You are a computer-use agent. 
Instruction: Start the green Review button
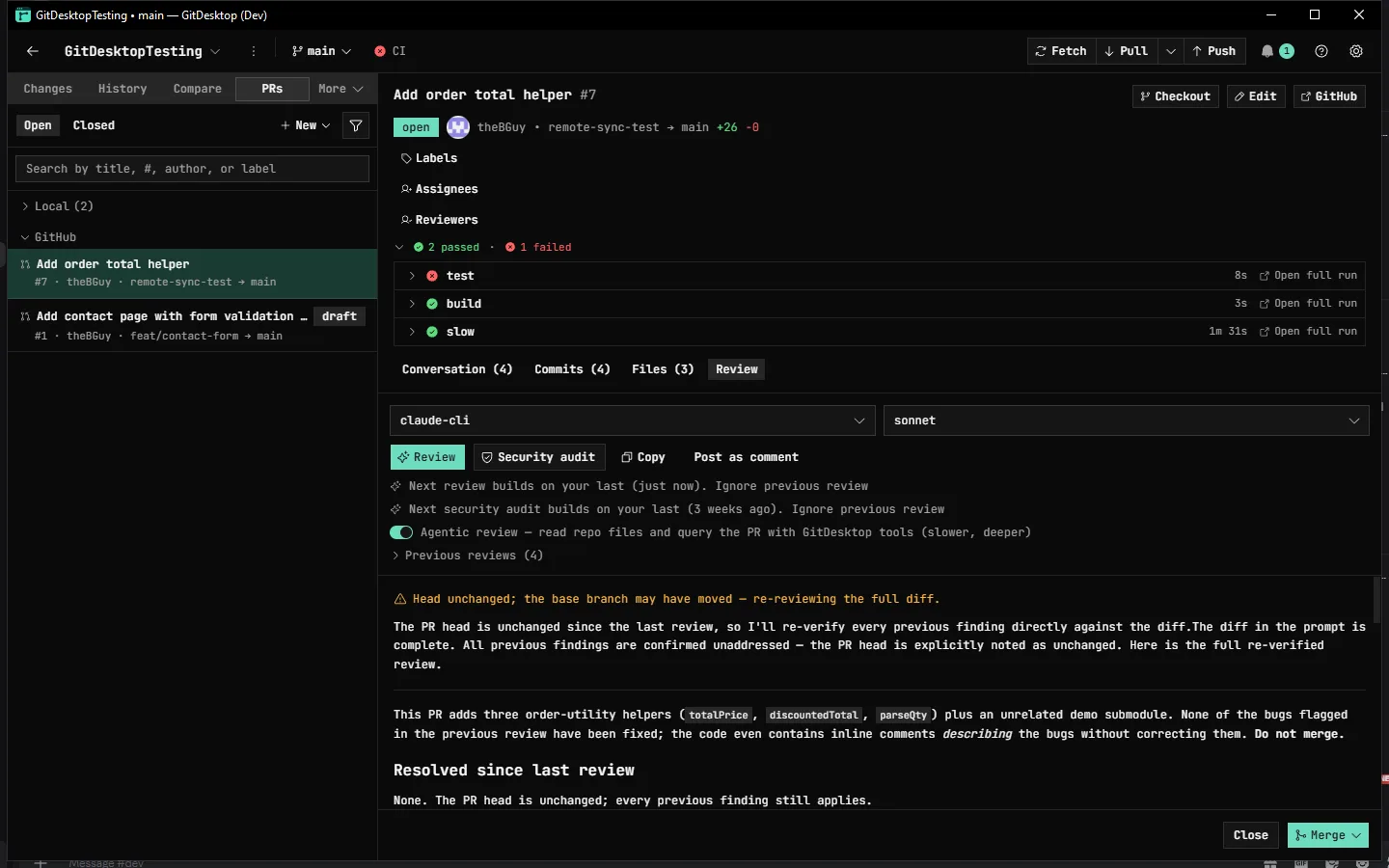click(427, 457)
